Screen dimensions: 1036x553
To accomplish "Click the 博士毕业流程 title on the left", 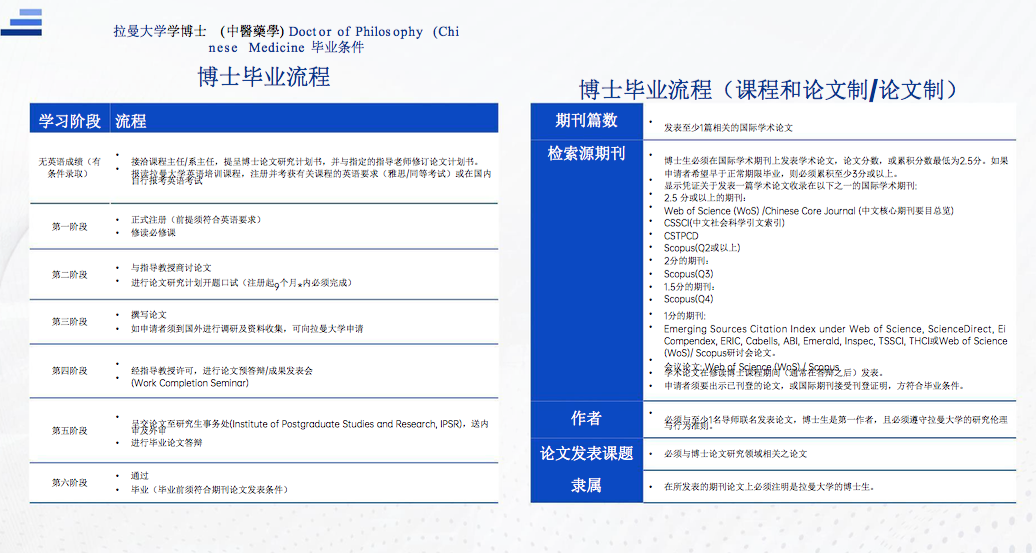I will click(x=263, y=77).
